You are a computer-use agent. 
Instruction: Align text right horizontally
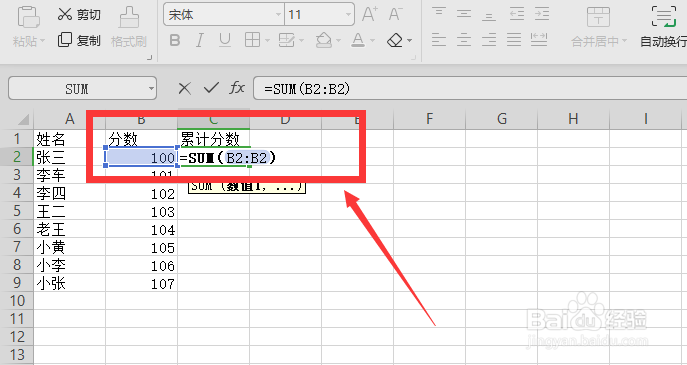(489, 40)
